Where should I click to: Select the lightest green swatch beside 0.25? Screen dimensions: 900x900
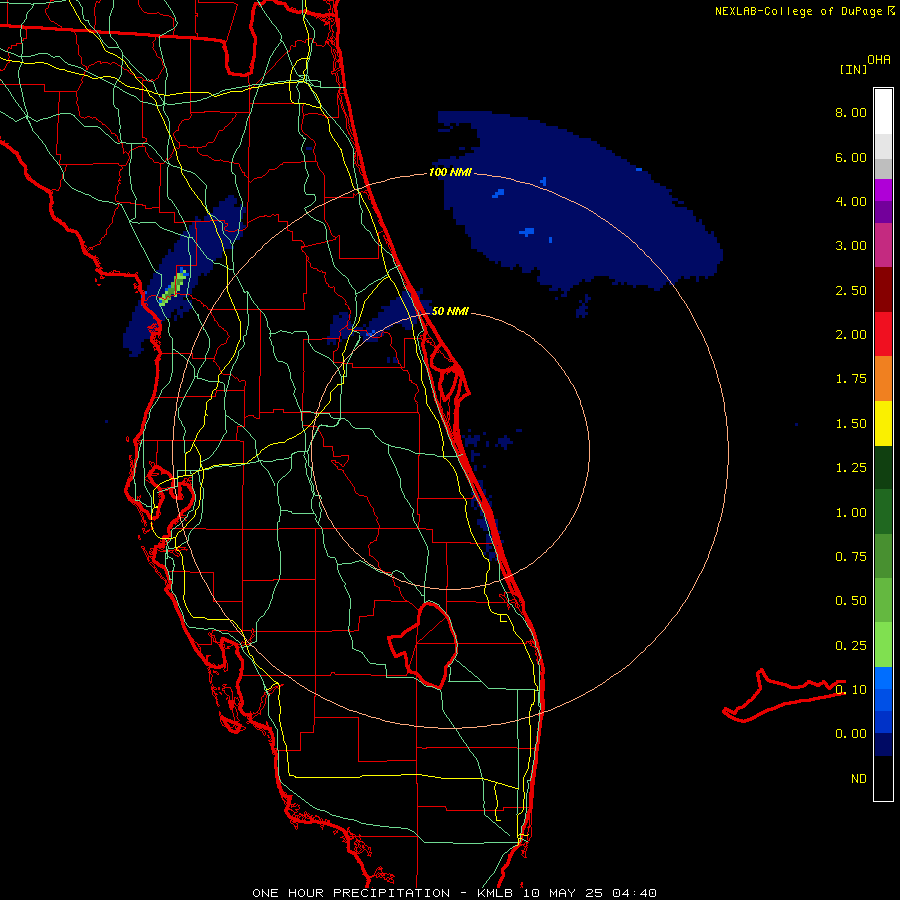(883, 645)
